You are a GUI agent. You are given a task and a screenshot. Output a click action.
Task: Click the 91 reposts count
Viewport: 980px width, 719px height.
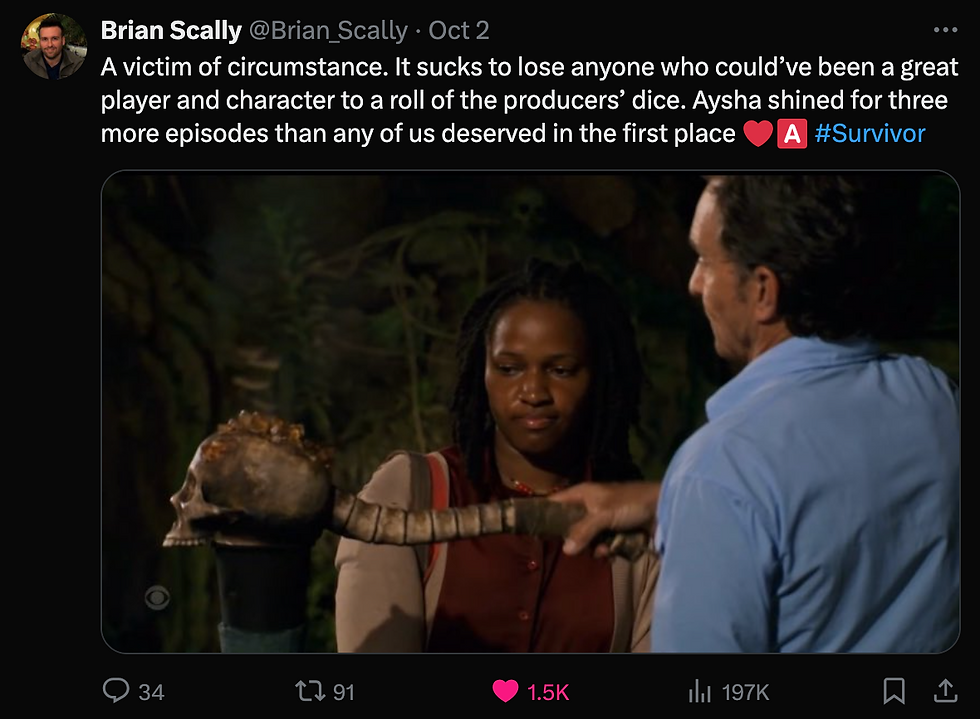pyautogui.click(x=343, y=692)
